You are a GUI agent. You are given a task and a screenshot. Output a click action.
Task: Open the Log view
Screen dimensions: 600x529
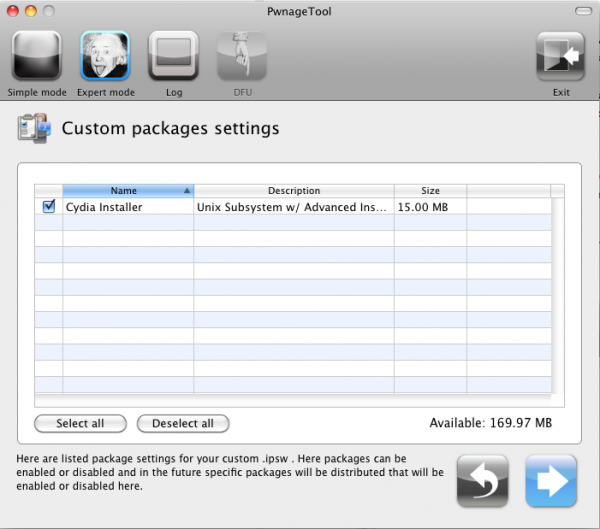pyautogui.click(x=174, y=56)
